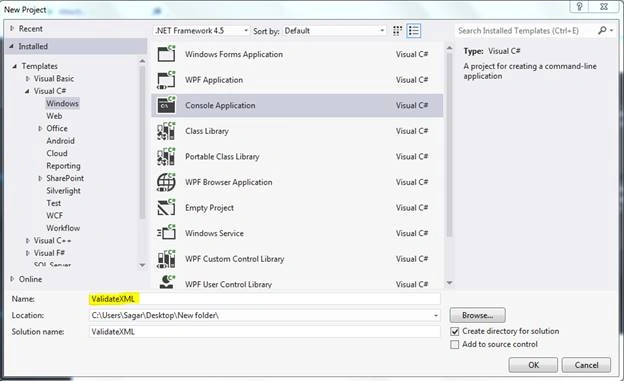Screen dimensions: 624x381
Task: Click the template list vertical scrollbar thumb
Action: [x=449, y=145]
